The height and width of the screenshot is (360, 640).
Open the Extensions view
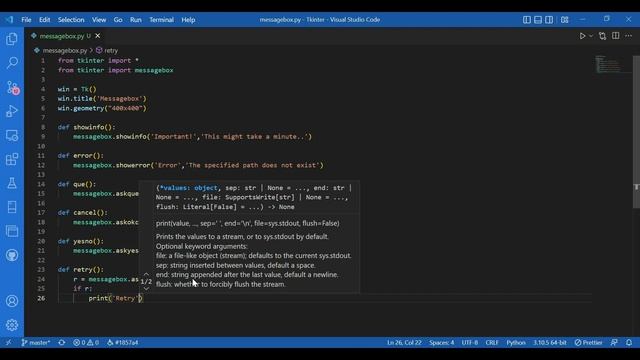coord(12,159)
